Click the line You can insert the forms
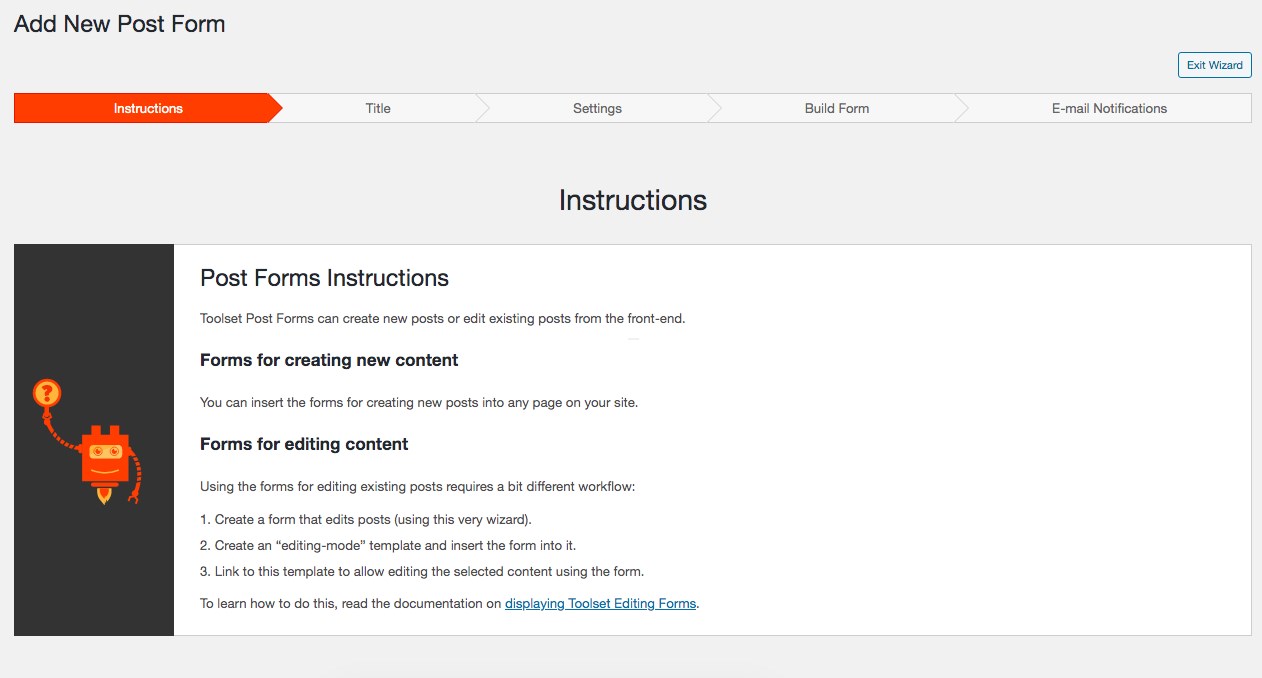The height and width of the screenshot is (678, 1262). (419, 402)
